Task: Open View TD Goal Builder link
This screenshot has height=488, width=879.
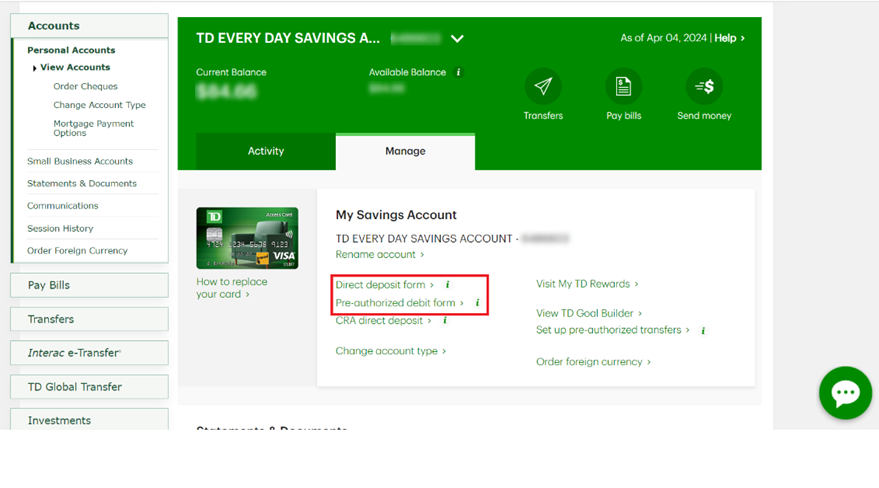Action: coord(589,313)
